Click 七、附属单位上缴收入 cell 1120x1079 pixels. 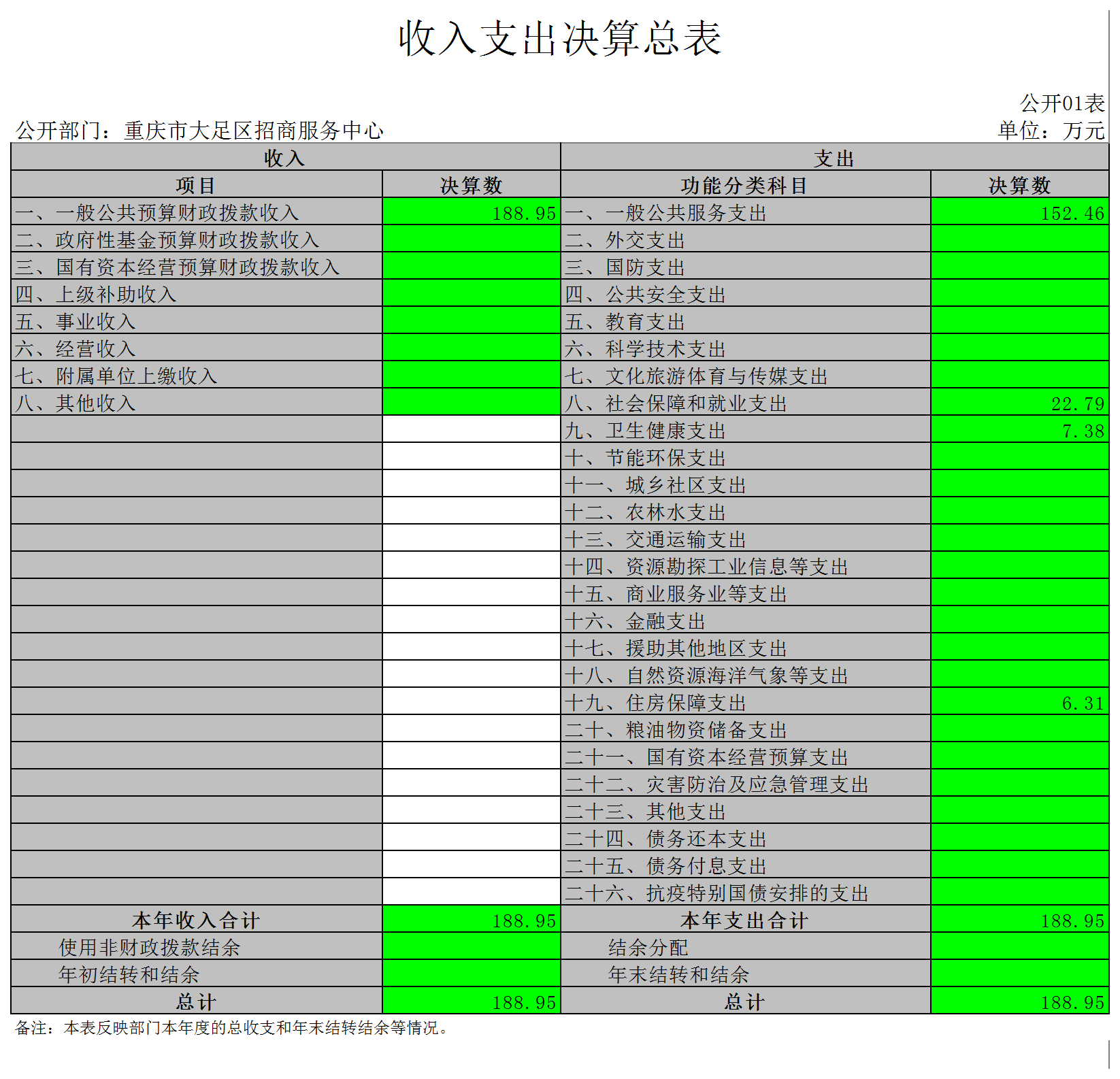197,375
